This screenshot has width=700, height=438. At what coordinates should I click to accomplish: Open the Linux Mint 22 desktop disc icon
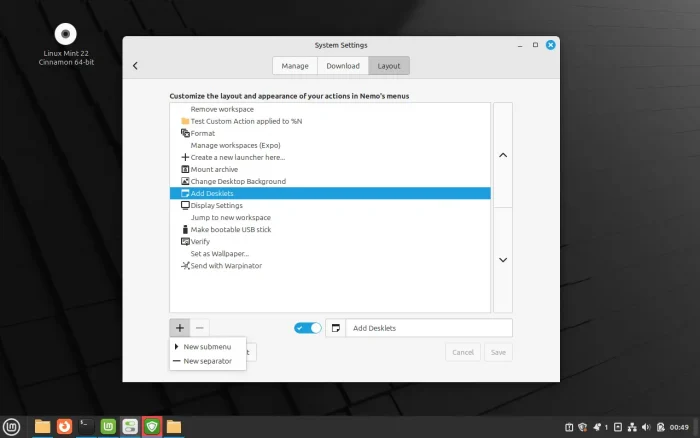pos(66,32)
